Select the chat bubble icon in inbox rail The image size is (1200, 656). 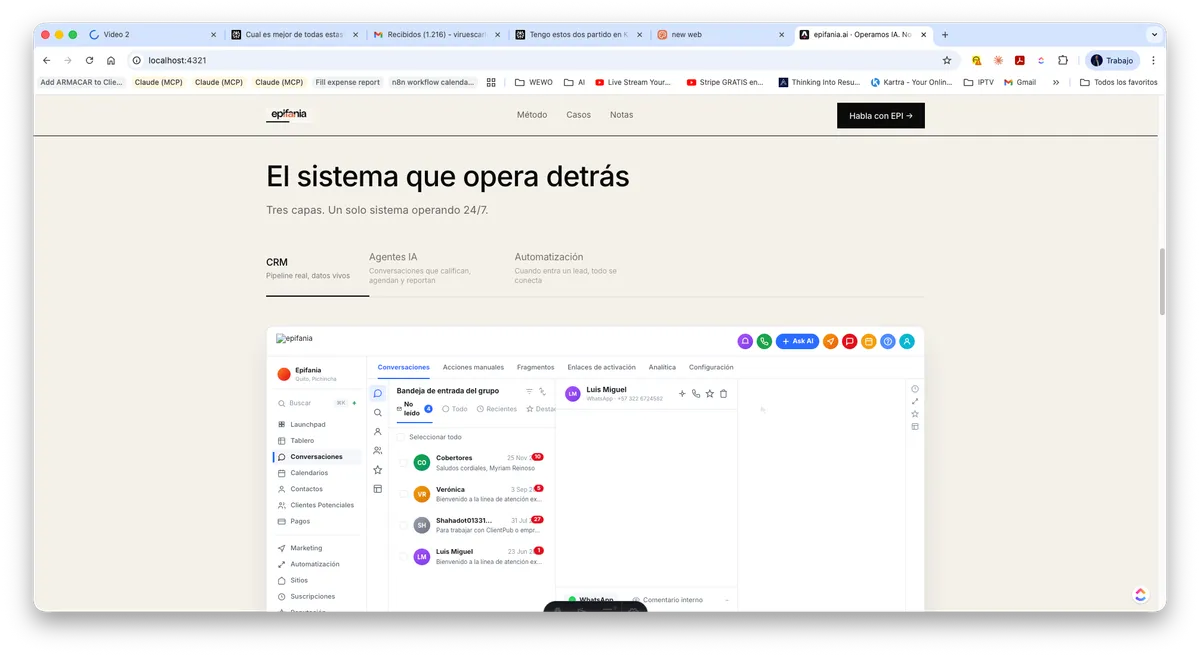(377, 394)
